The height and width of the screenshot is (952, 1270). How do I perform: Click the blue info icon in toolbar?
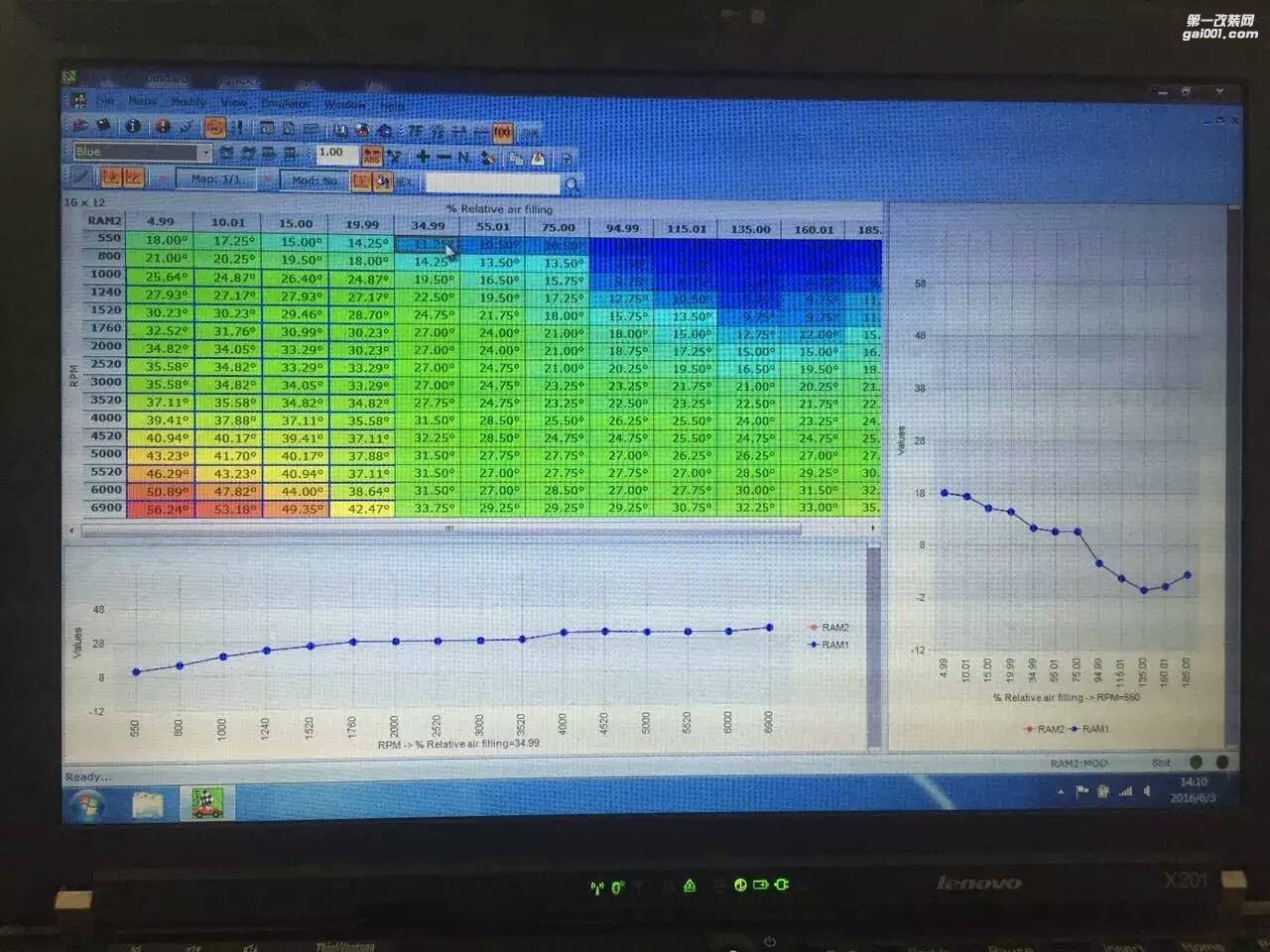(132, 127)
